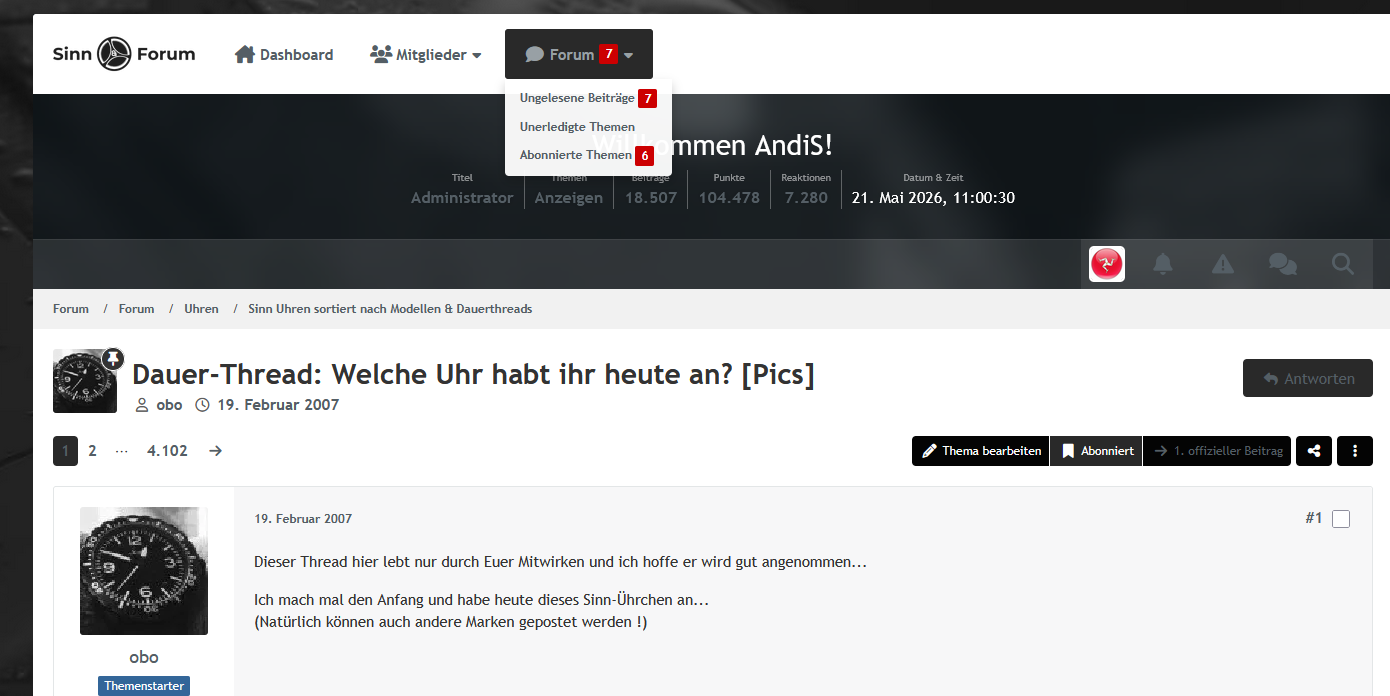1390x696 pixels.
Task: Toggle the Abonniert subscription button
Action: tap(1096, 451)
